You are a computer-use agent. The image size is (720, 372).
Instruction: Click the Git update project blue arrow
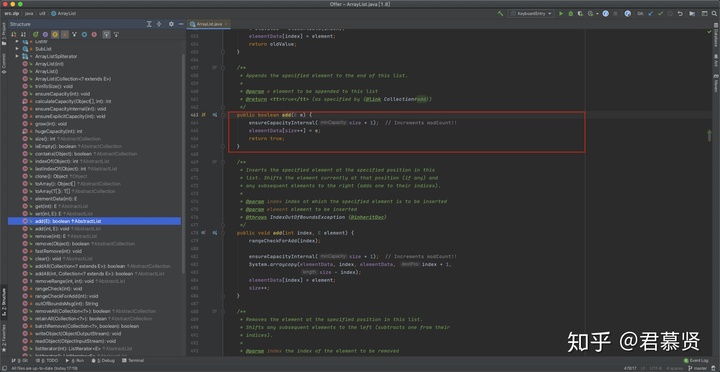(651, 14)
